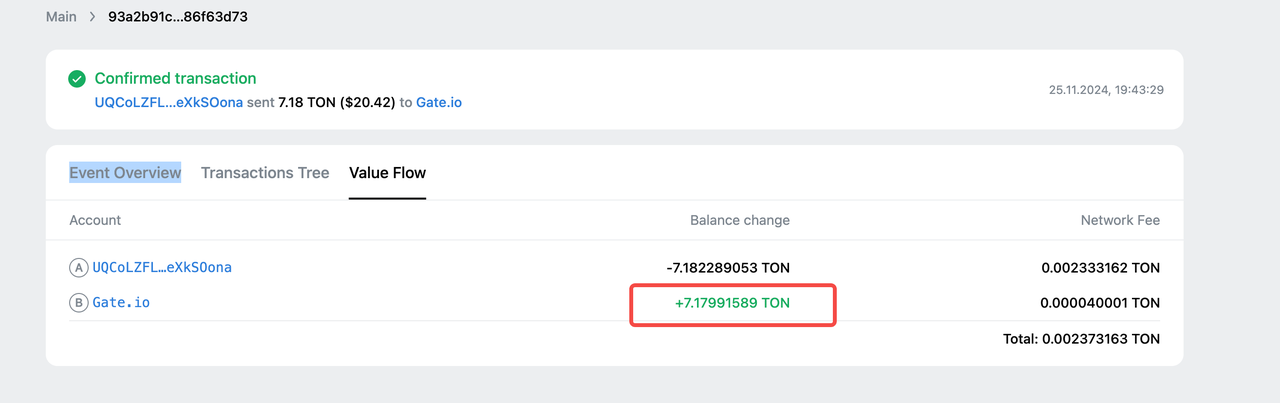Open Gate.io account in table row B

point(121,302)
